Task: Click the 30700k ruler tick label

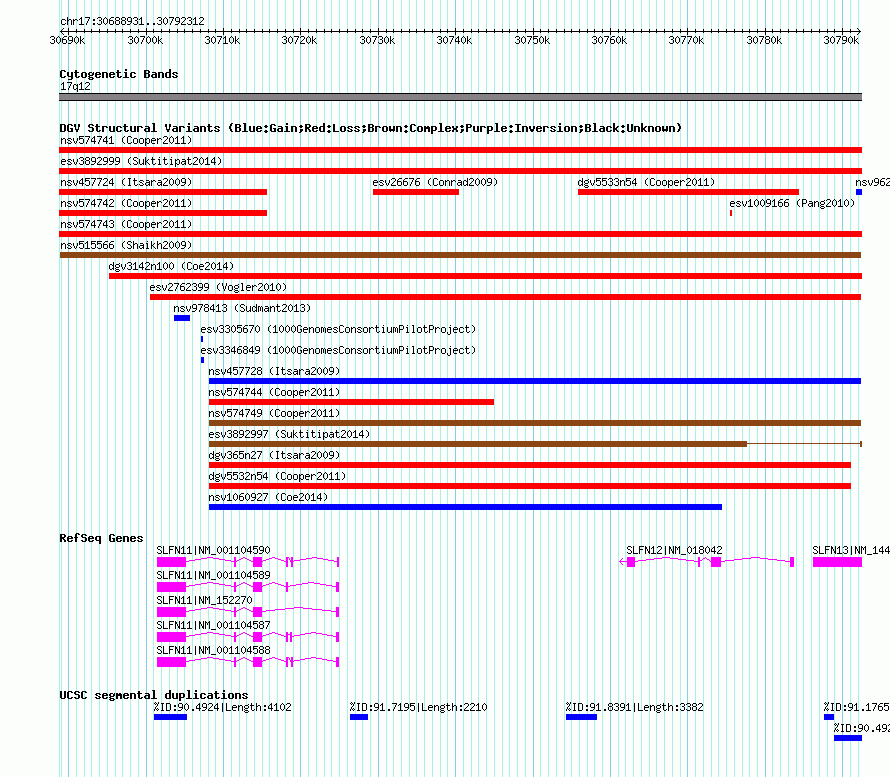Action: (145, 40)
